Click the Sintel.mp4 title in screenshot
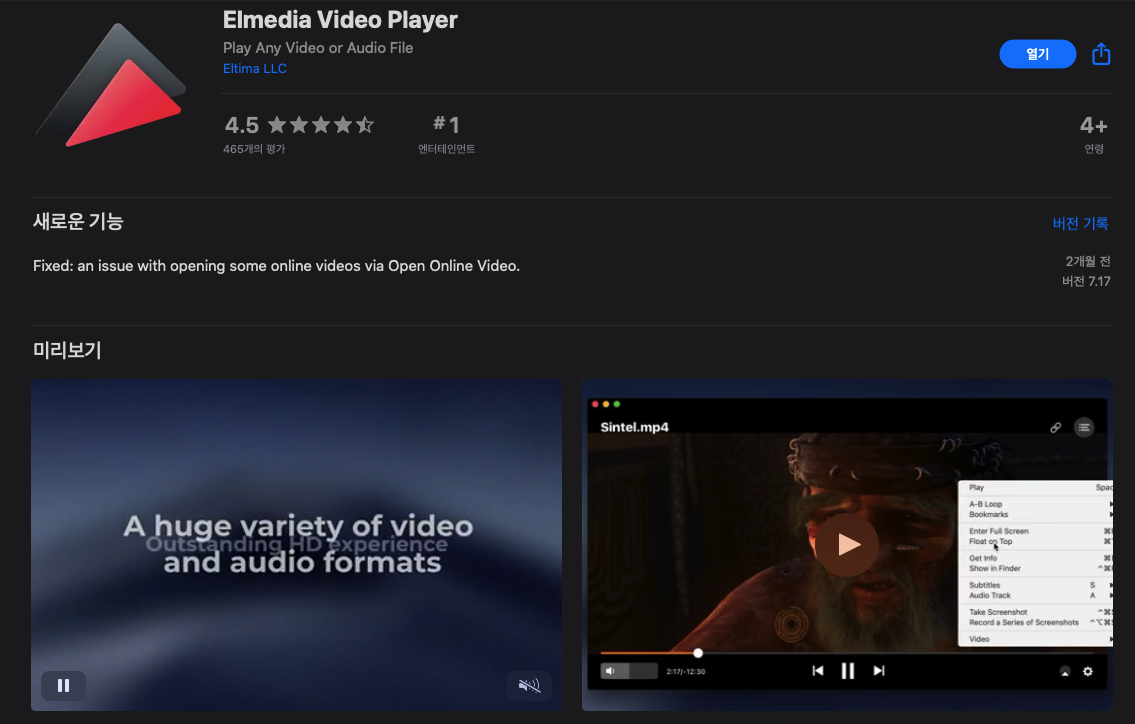The width and height of the screenshot is (1135, 724). pos(635,427)
